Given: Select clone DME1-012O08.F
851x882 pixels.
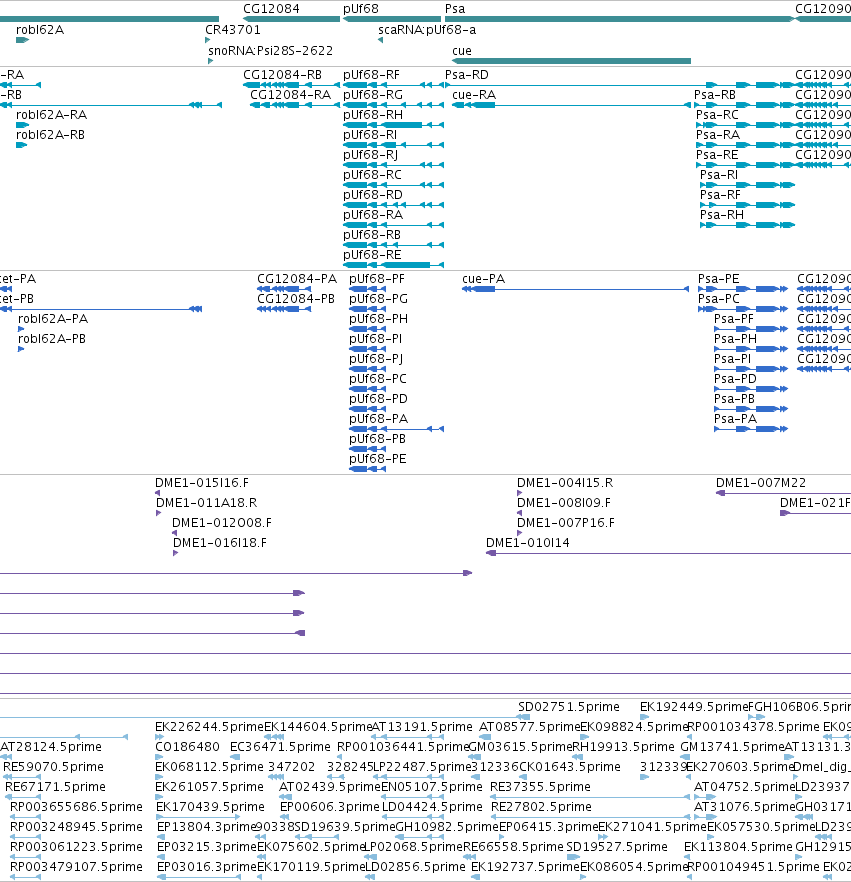Looking at the screenshot, I should coord(222,523).
